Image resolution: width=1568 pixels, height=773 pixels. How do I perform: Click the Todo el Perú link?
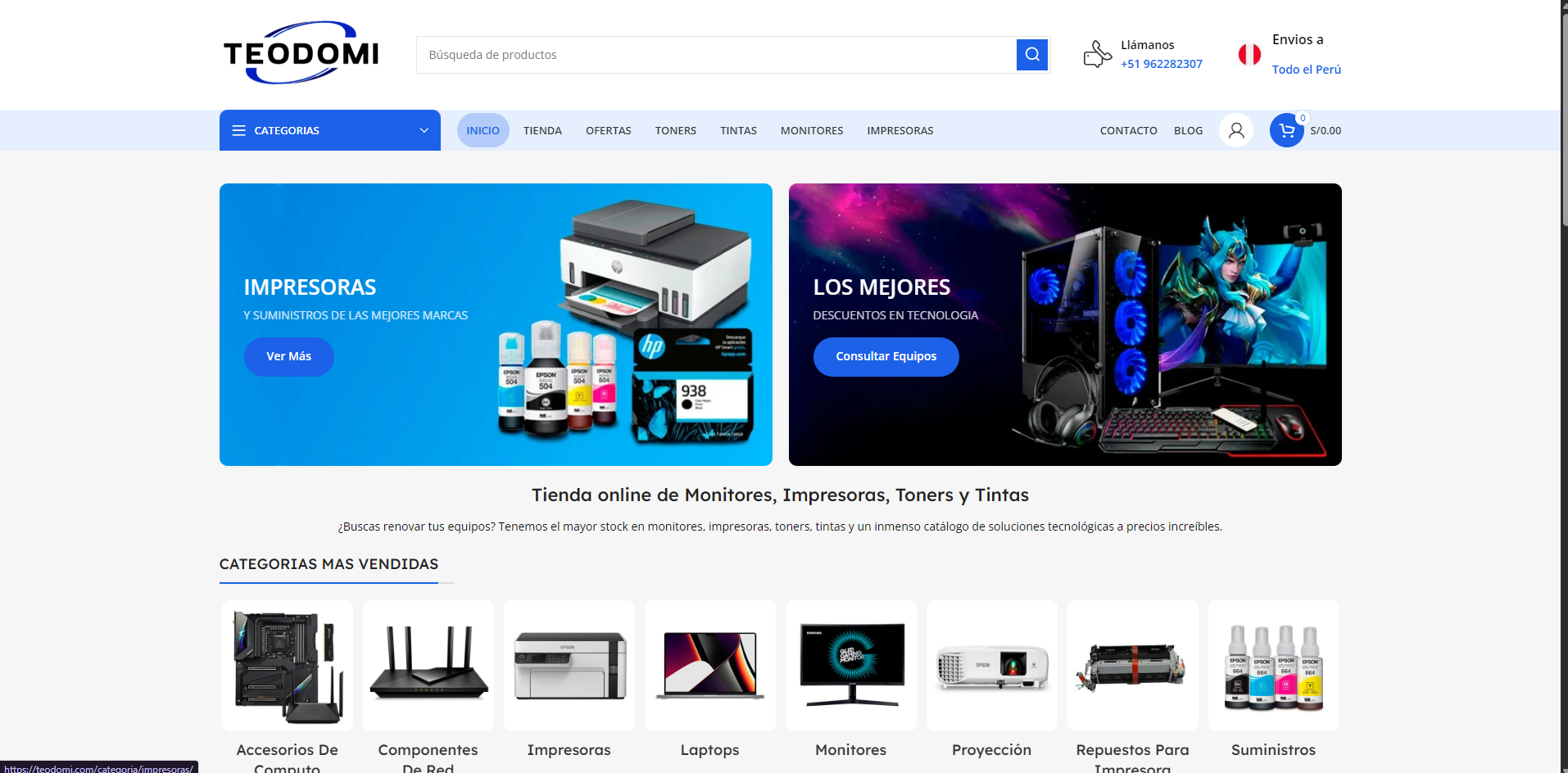(1307, 70)
